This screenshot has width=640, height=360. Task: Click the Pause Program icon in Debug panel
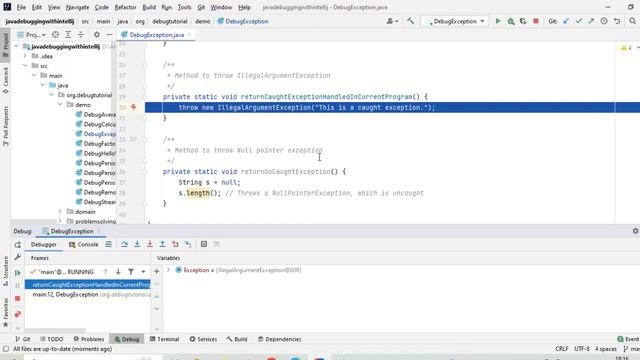pos(18,285)
